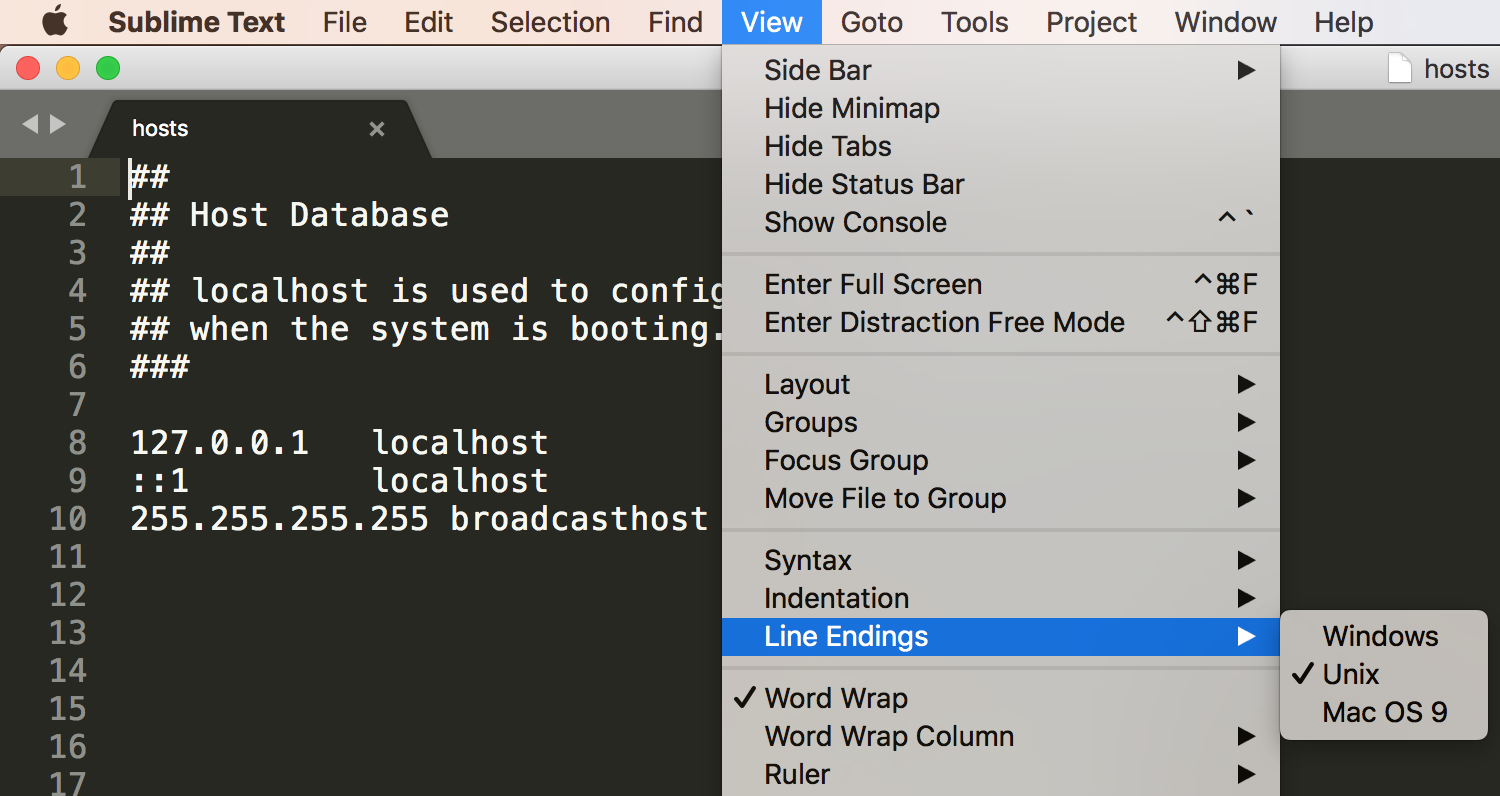
Task: Enter Full Screen mode
Action: 1001,284
